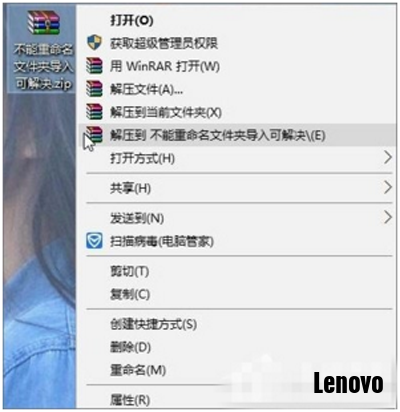
Task: Click the shield icon for admin rights
Action: (x=94, y=43)
